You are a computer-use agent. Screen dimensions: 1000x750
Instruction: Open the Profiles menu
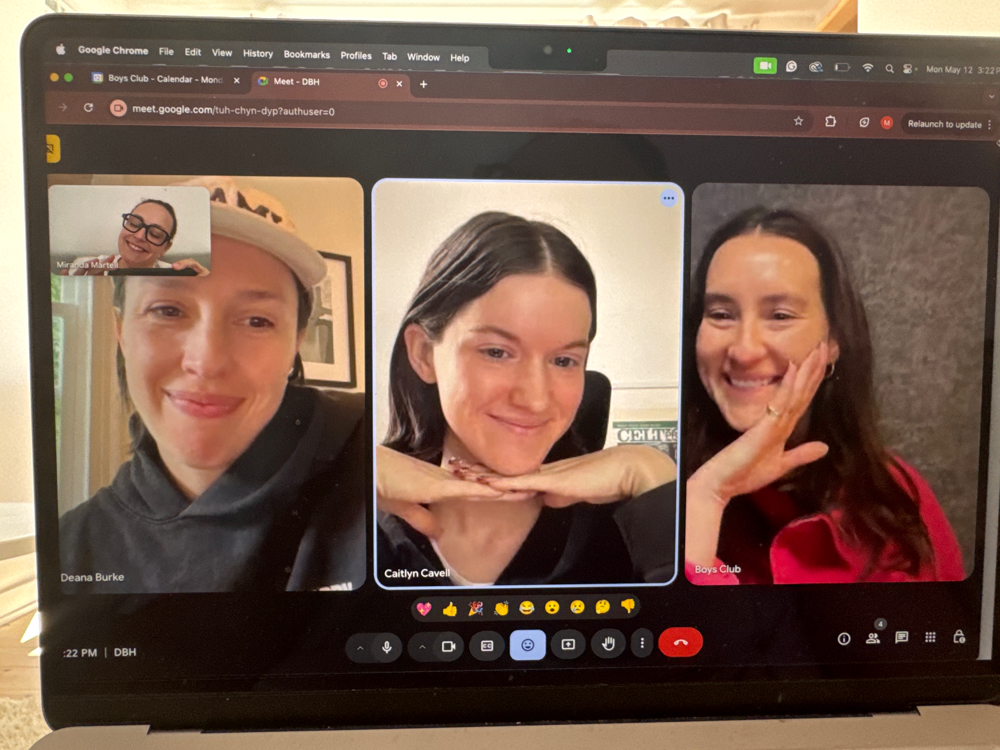356,56
